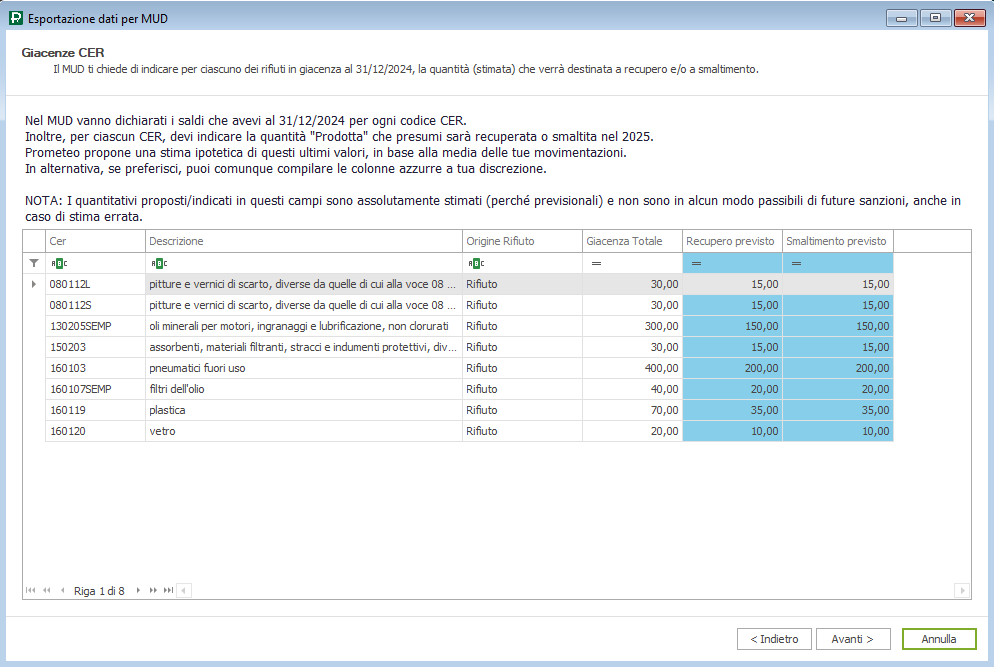Go to the next page in the navigator
Image resolution: width=994 pixels, height=667 pixels.
[153, 590]
